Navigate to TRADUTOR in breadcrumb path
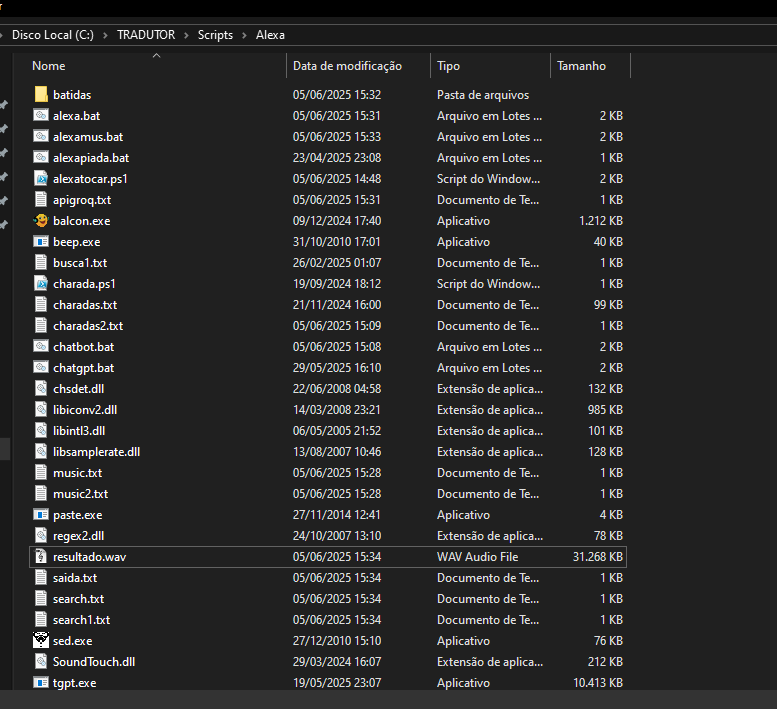The width and height of the screenshot is (777, 709). 146,35
